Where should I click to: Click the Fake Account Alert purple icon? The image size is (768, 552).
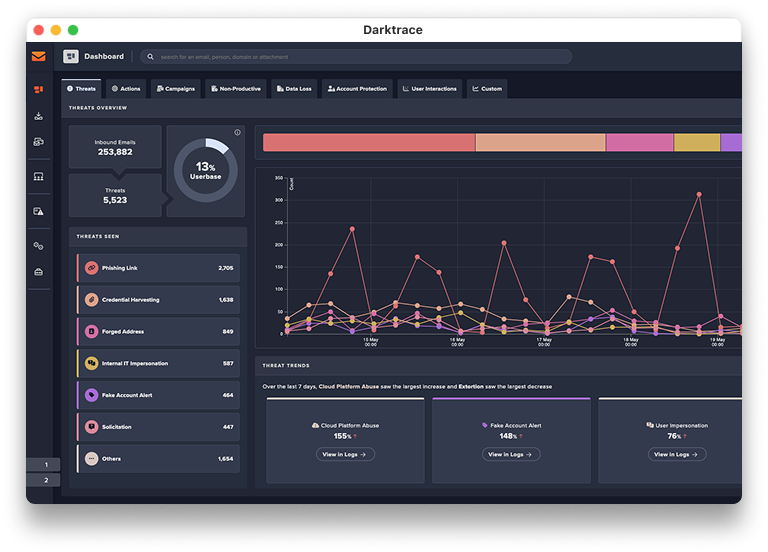tap(92, 395)
